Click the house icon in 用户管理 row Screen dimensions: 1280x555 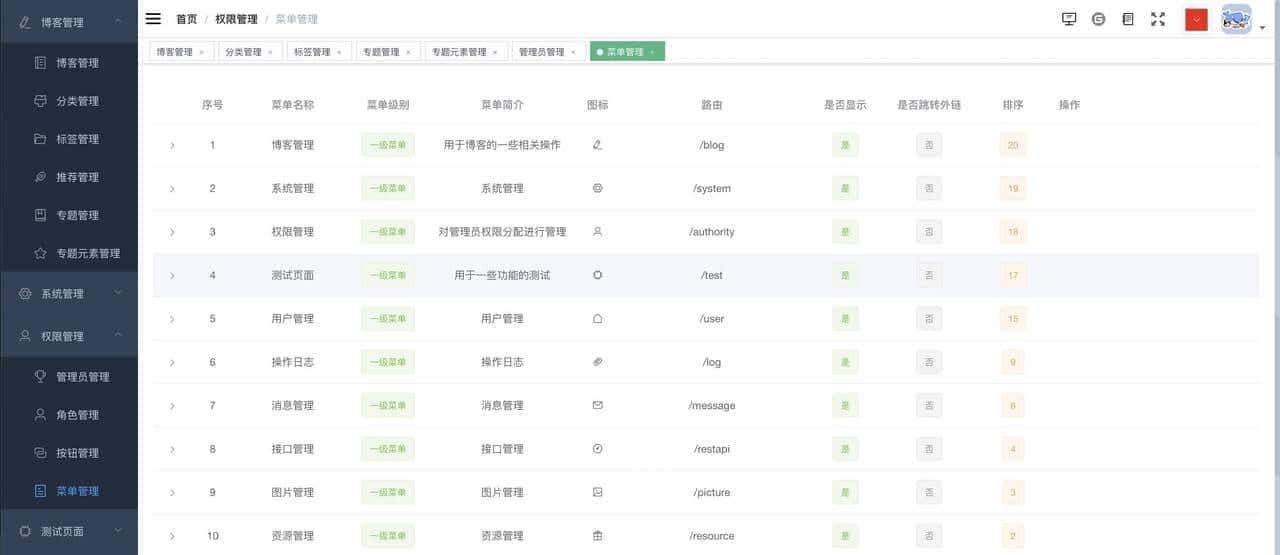click(x=597, y=318)
